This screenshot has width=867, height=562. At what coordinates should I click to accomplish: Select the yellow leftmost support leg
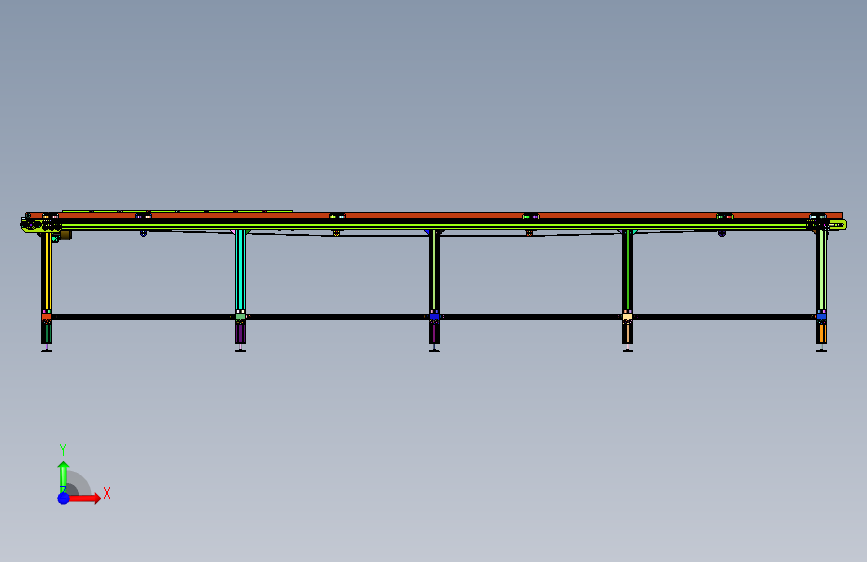click(x=48, y=271)
